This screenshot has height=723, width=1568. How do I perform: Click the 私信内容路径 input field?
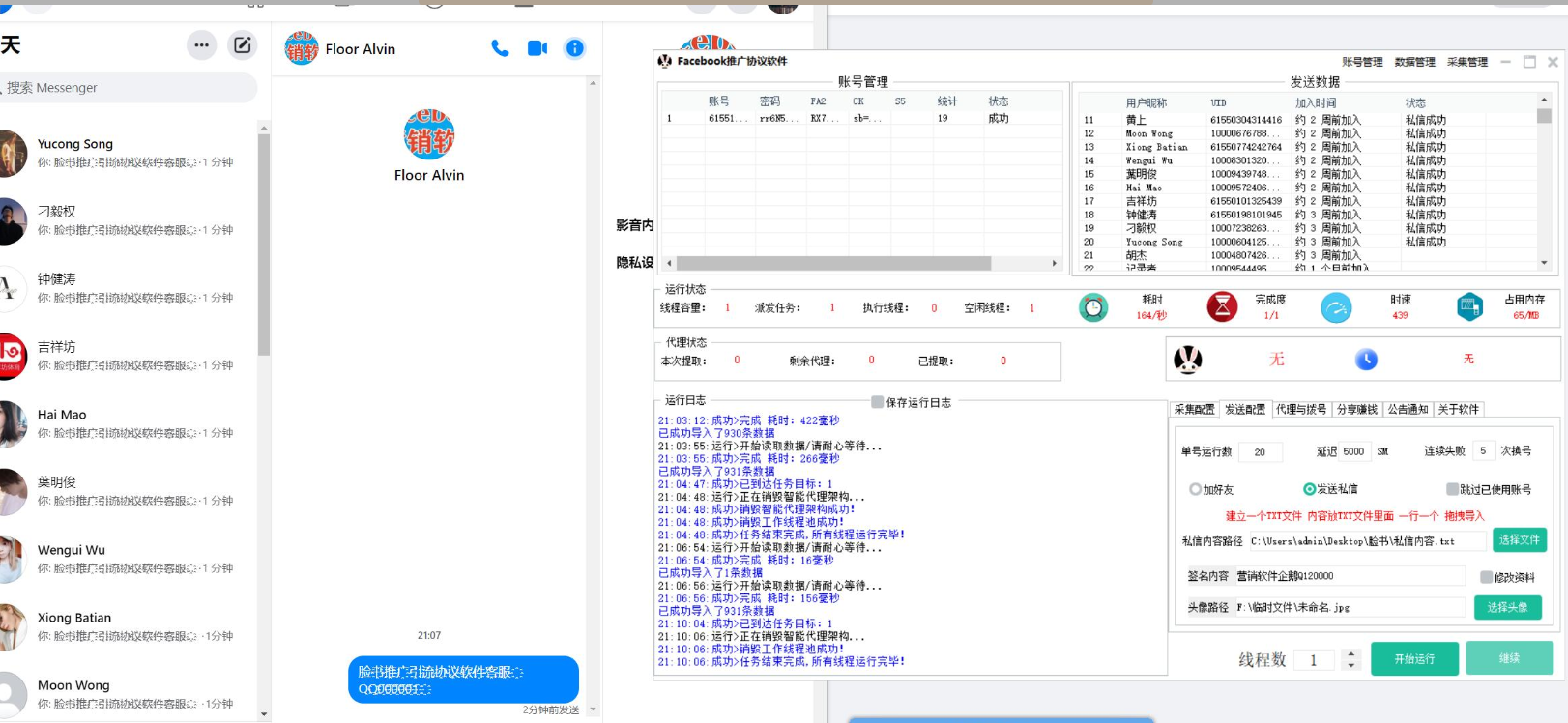(1366, 541)
